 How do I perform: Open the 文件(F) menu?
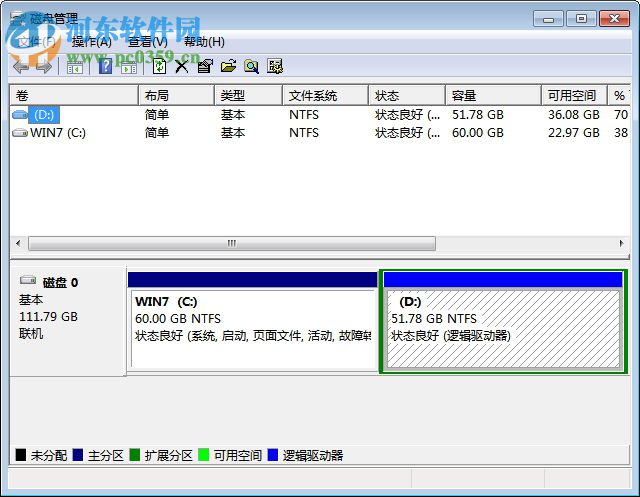coord(36,42)
